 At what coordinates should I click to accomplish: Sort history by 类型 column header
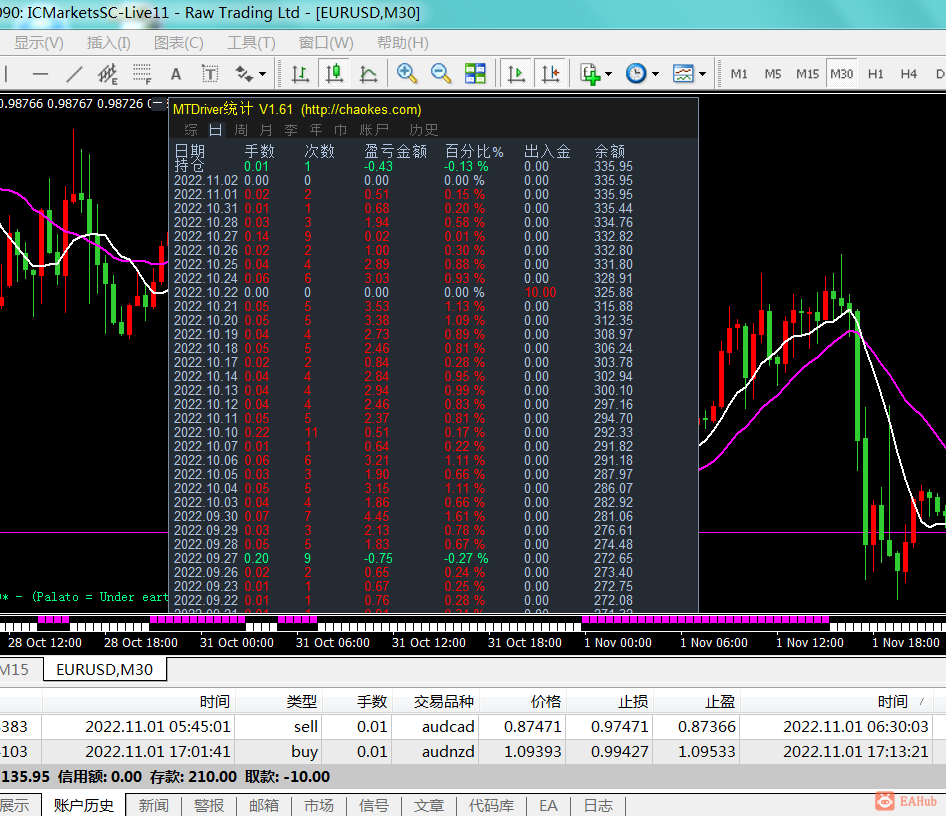(x=279, y=701)
